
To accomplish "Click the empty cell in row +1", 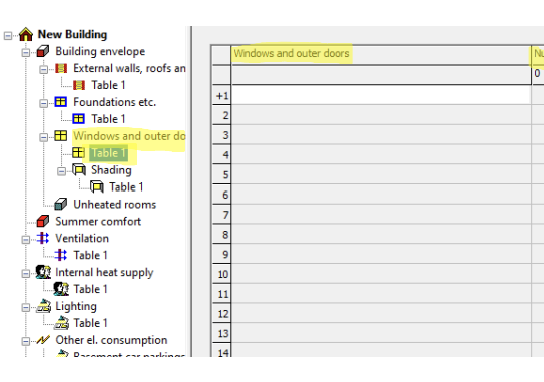I will point(381,95).
